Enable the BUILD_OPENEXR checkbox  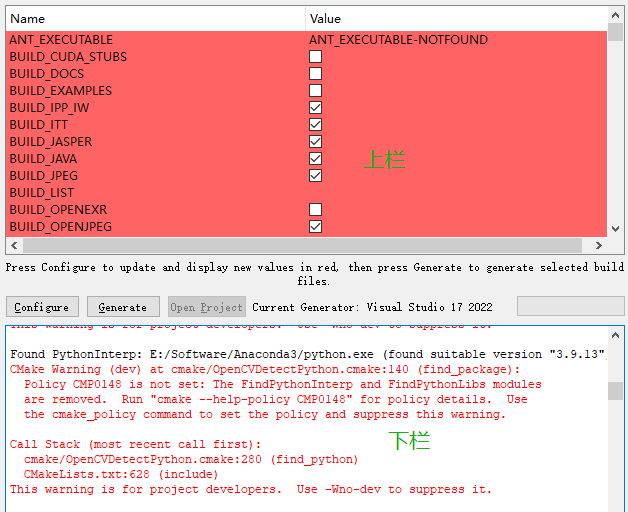315,210
